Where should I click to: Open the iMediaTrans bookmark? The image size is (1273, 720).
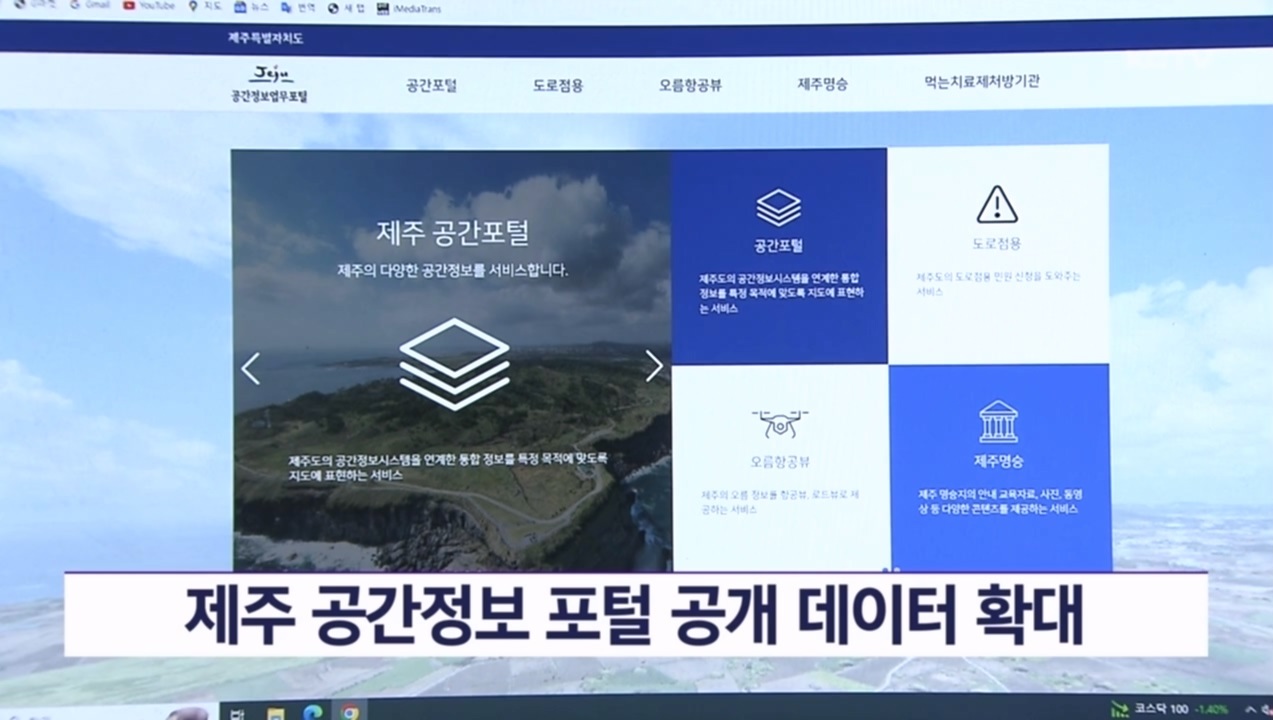pyautogui.click(x=409, y=9)
